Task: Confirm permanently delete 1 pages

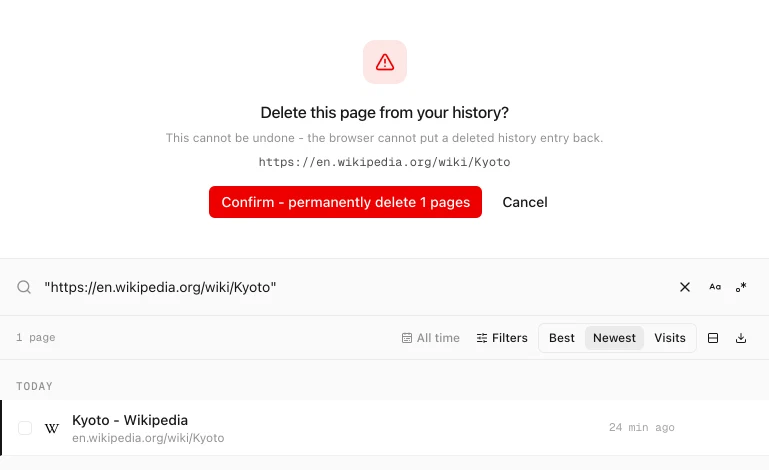Action: coord(345,202)
